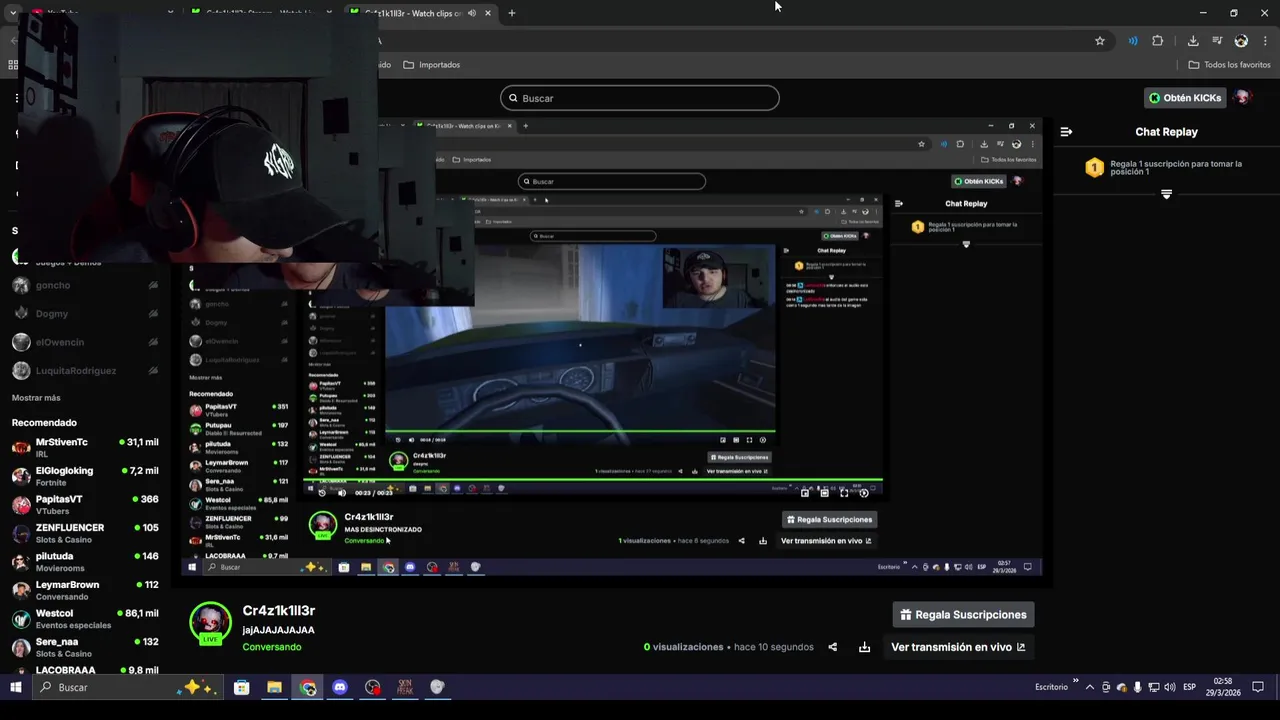The image size is (1280, 720).
Task: Switch the ESP keyboard language indicator
Action: point(1190,687)
